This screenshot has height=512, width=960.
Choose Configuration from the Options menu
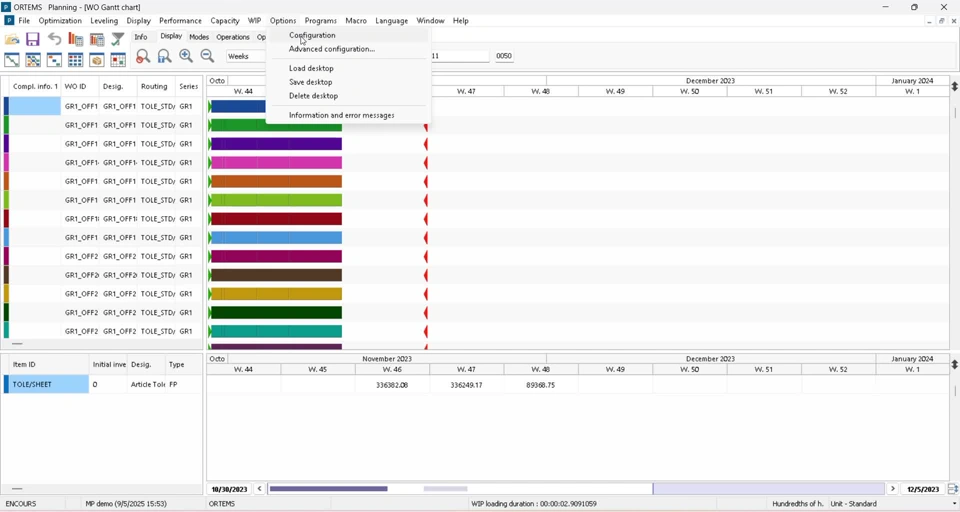click(312, 35)
